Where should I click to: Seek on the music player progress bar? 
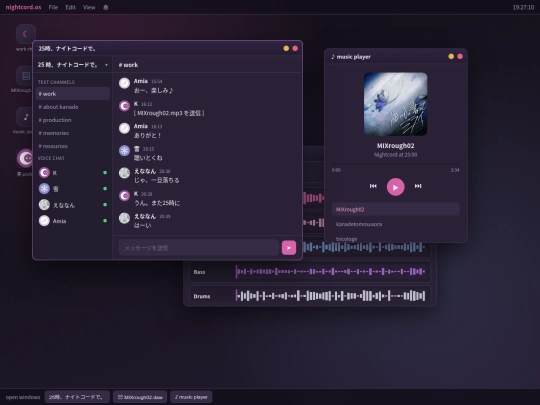click(x=395, y=164)
